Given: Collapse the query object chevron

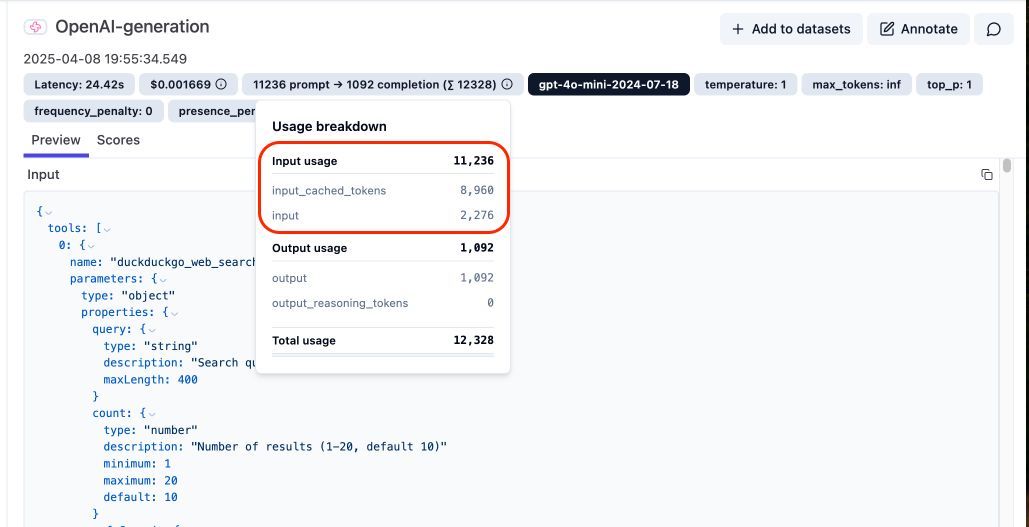Looking at the screenshot, I should [x=152, y=329].
